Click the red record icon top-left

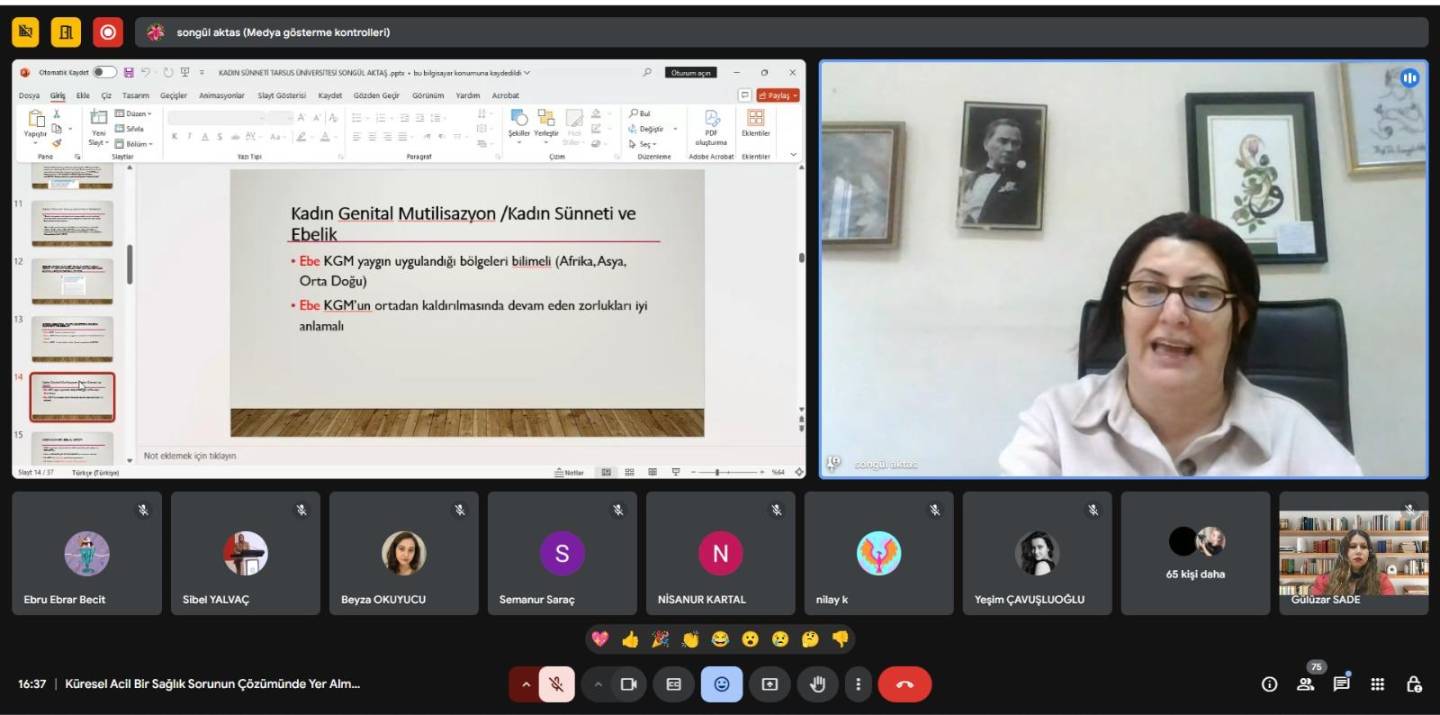click(x=108, y=32)
